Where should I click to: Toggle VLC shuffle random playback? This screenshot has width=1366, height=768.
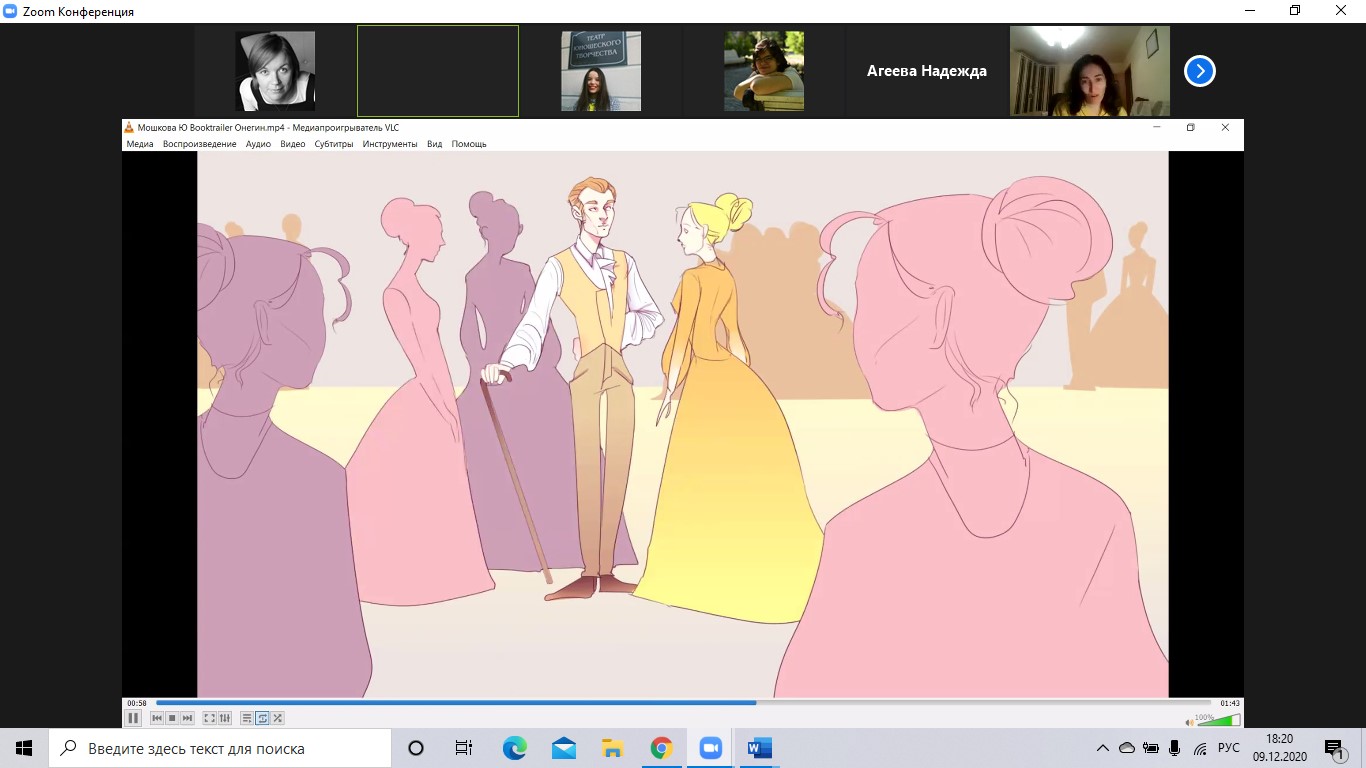tap(277, 718)
